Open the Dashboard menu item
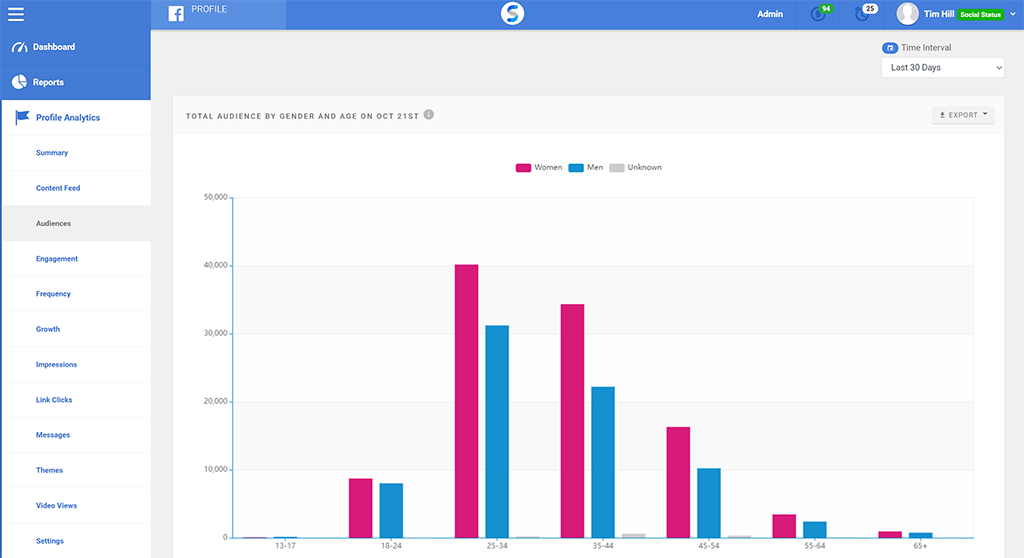 point(76,47)
